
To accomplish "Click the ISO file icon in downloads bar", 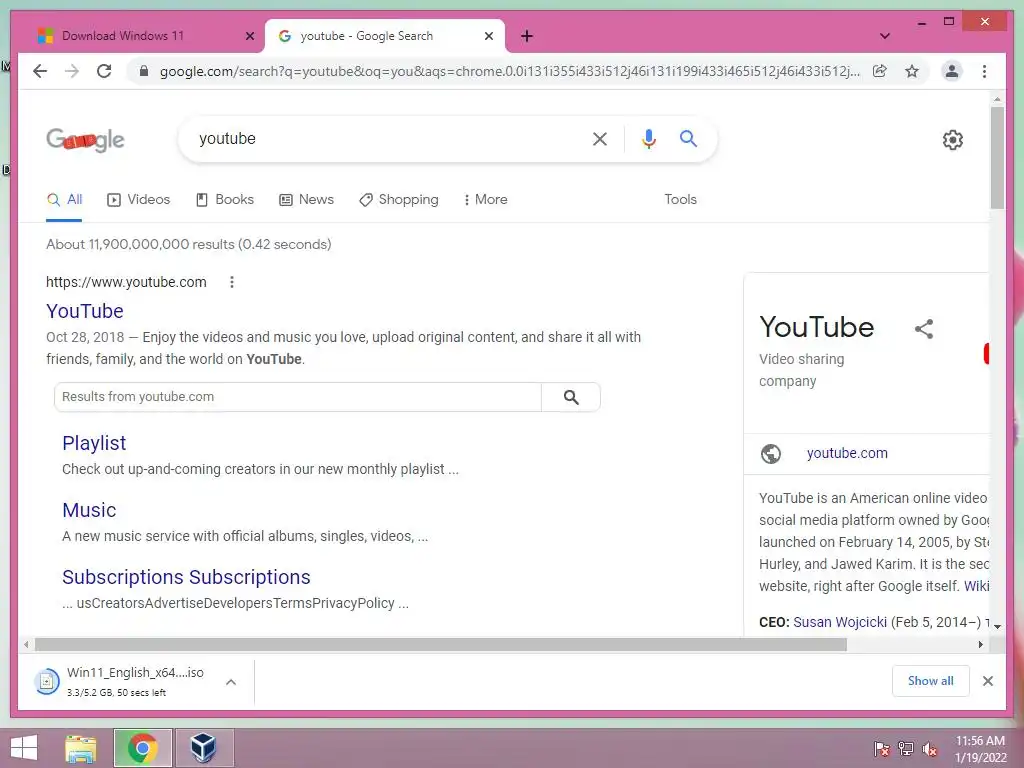I will pos(47,682).
